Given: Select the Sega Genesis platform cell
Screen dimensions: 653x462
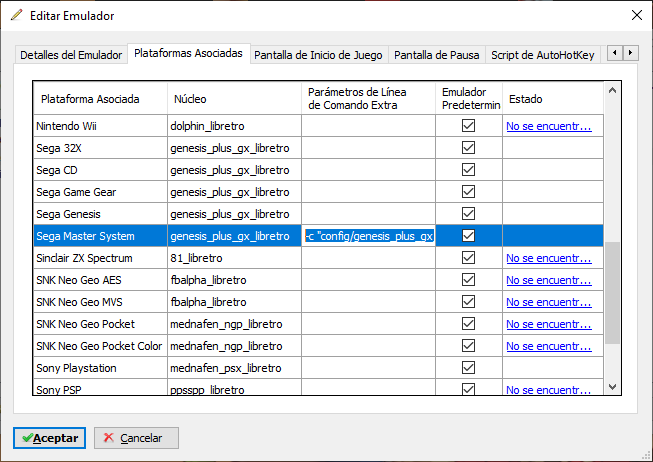Looking at the screenshot, I should point(100,214).
